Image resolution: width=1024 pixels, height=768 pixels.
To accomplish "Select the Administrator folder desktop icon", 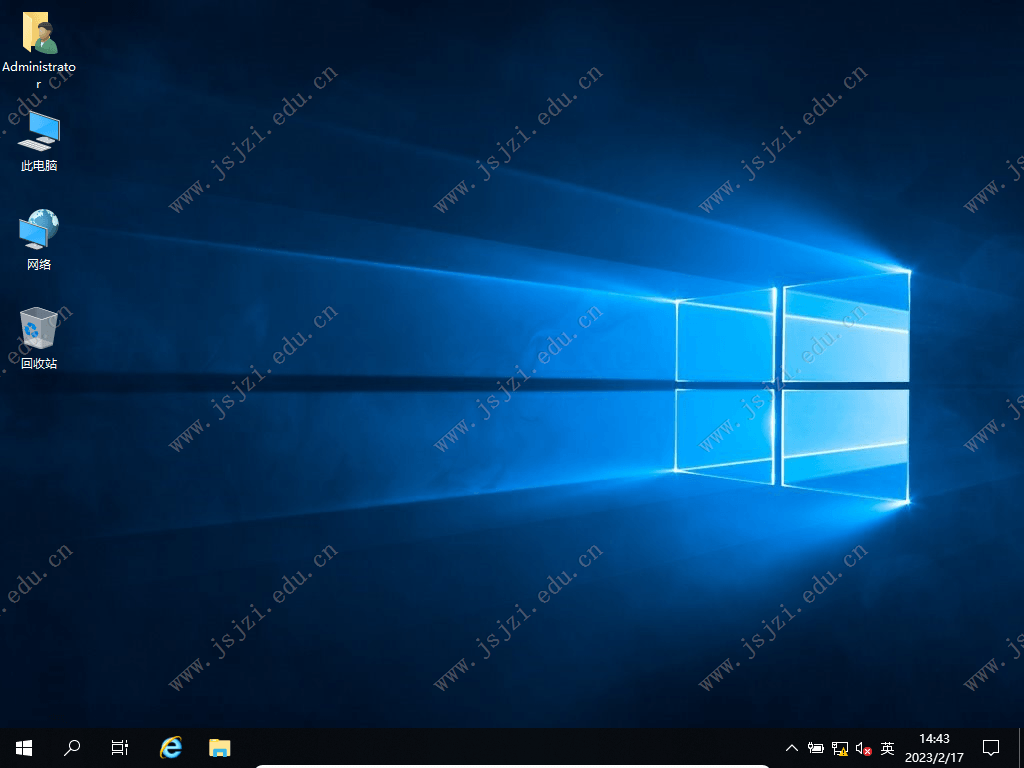I will pos(39,49).
